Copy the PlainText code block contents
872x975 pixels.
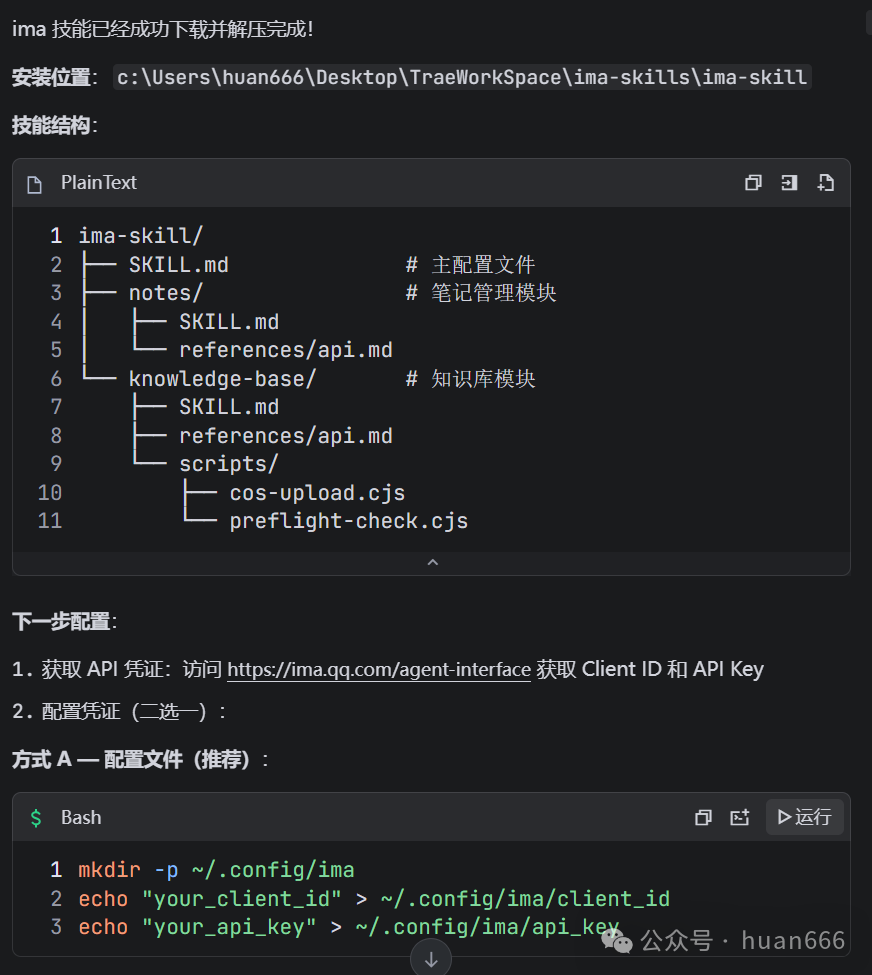tap(753, 183)
